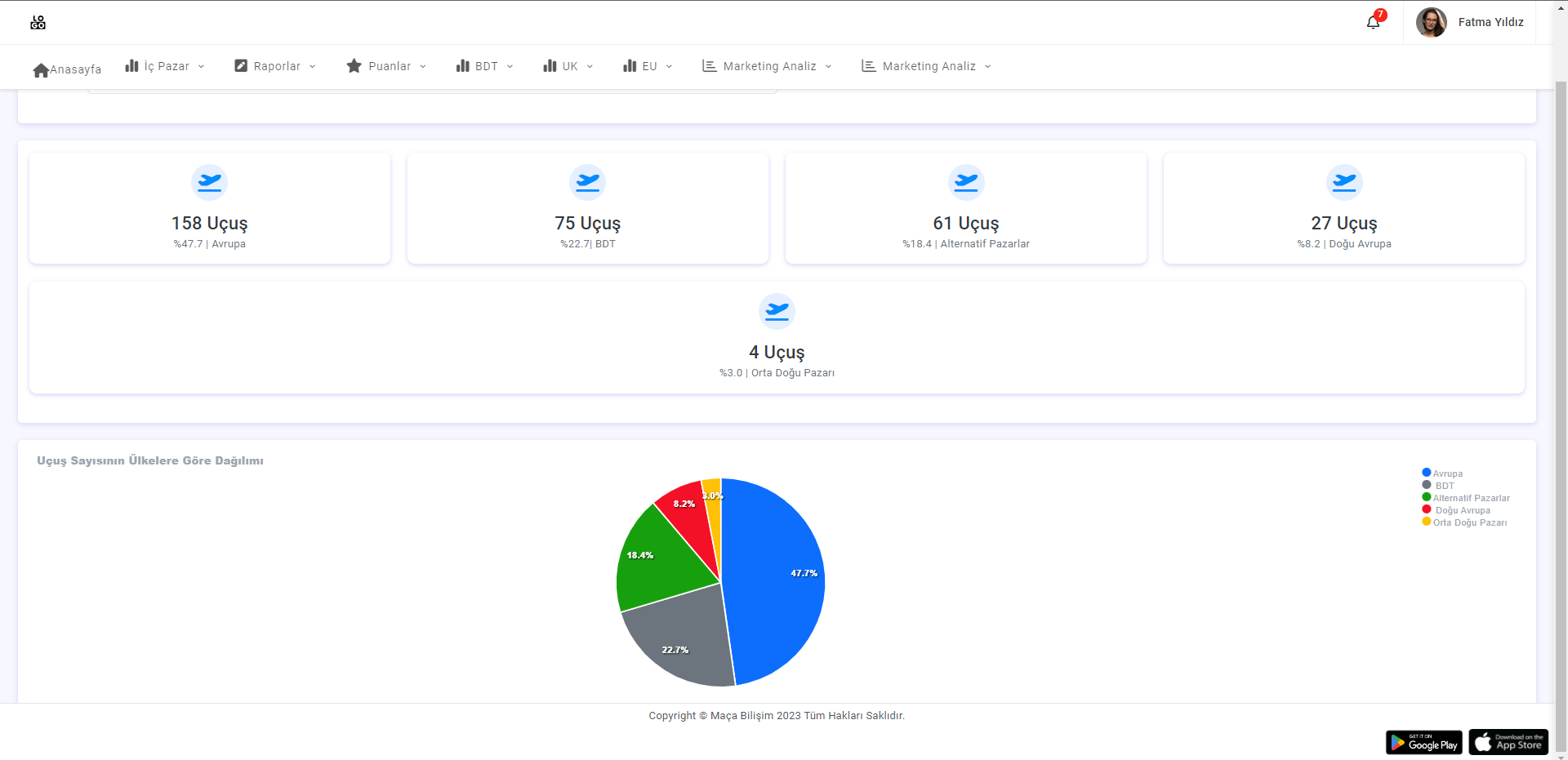Image resolution: width=1568 pixels, height=760 pixels.
Task: Click the plane icon above 4 Uçuş
Action: [777, 311]
